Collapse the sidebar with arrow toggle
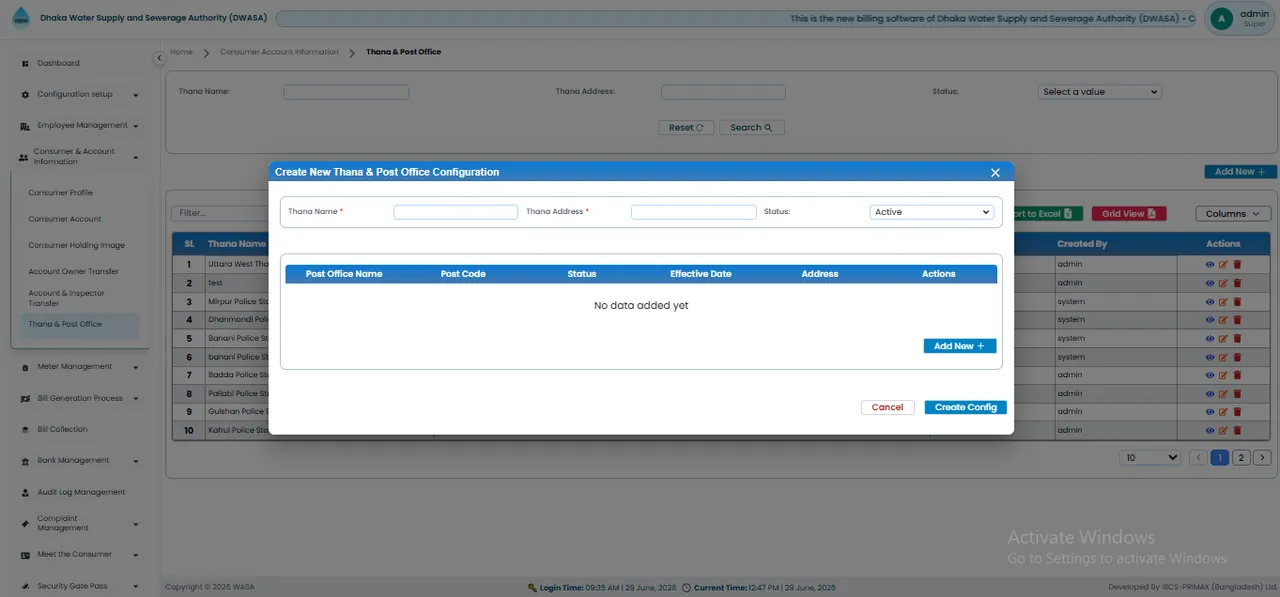This screenshot has height=597, width=1280. pyautogui.click(x=159, y=59)
